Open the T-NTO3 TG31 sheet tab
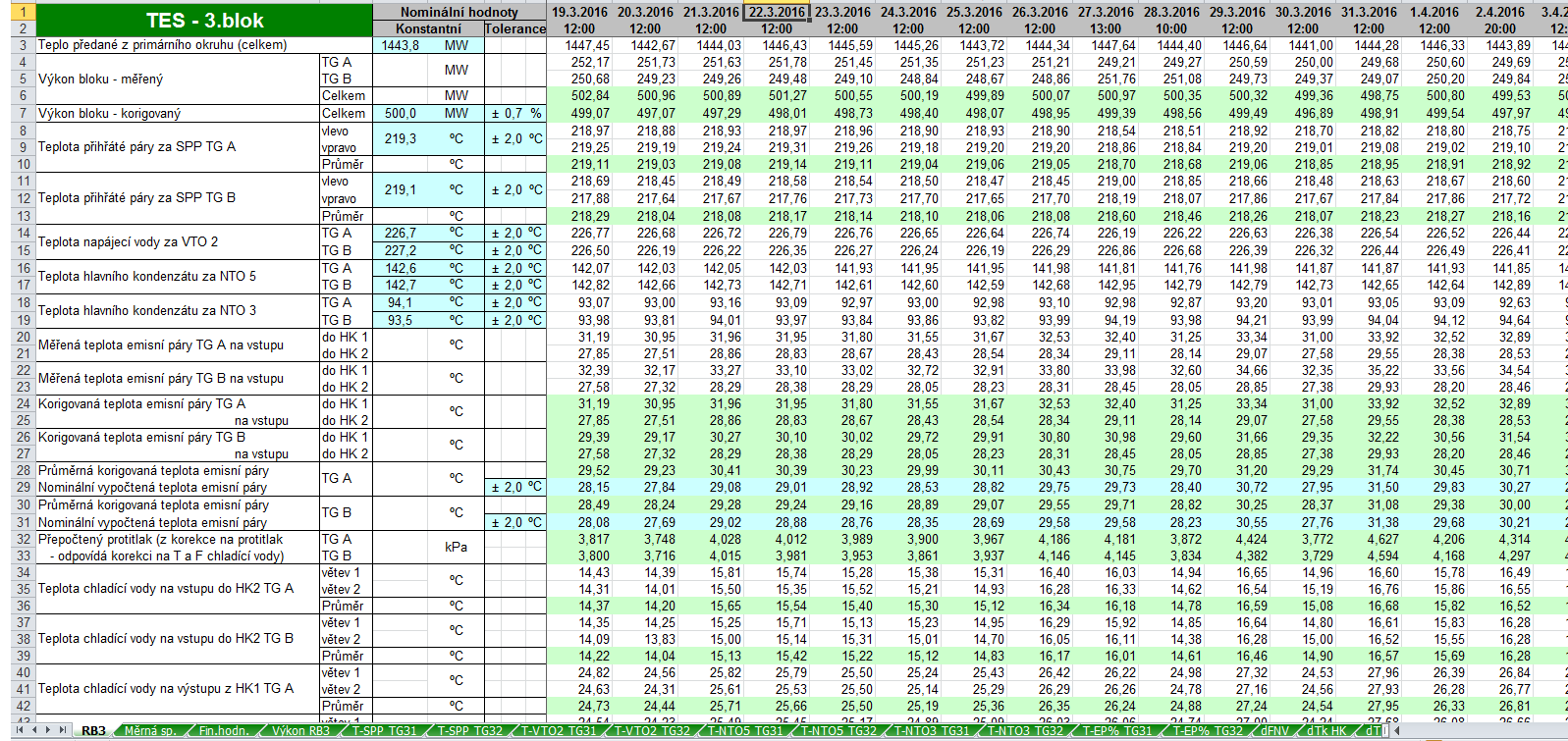The image size is (1568, 741). tap(933, 730)
